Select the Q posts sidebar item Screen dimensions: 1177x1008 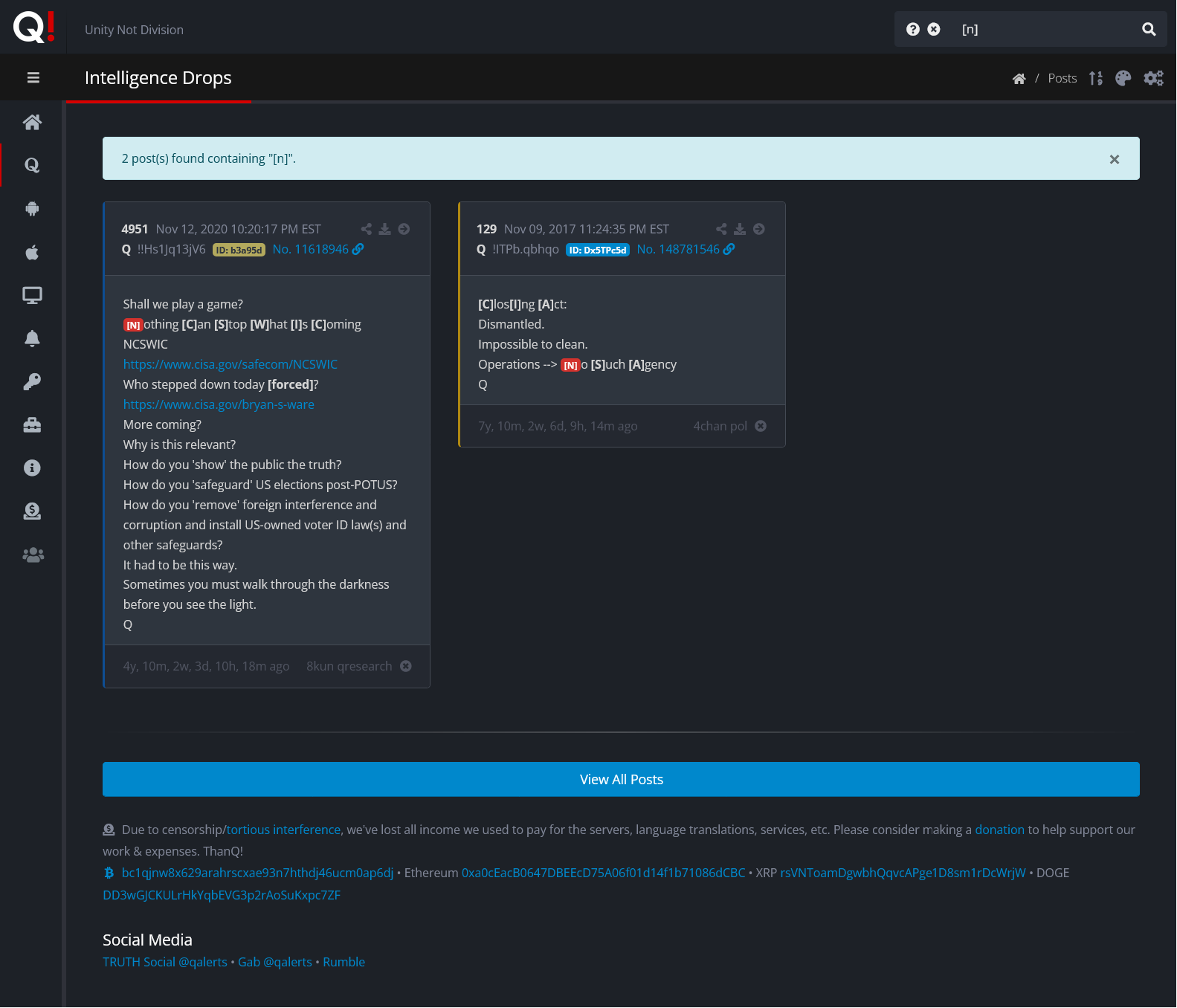pyautogui.click(x=32, y=165)
